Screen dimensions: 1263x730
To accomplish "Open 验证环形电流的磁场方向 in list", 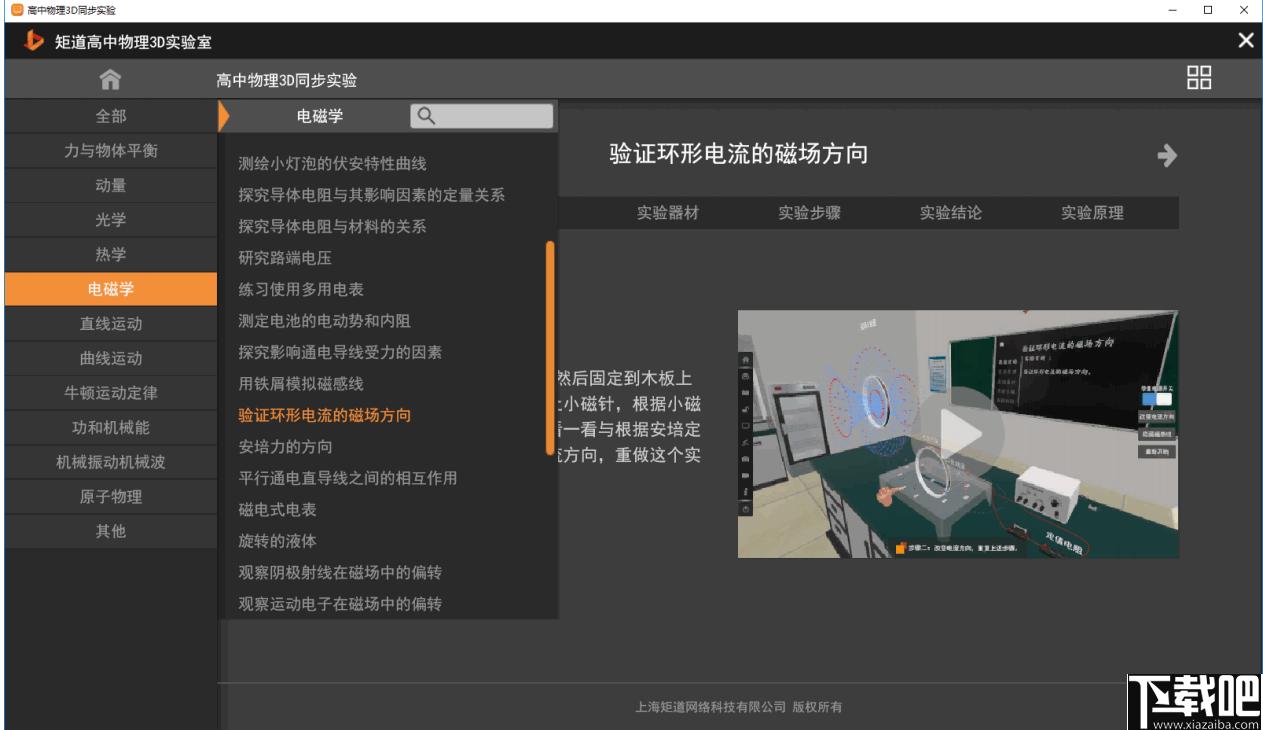I will coord(324,415).
